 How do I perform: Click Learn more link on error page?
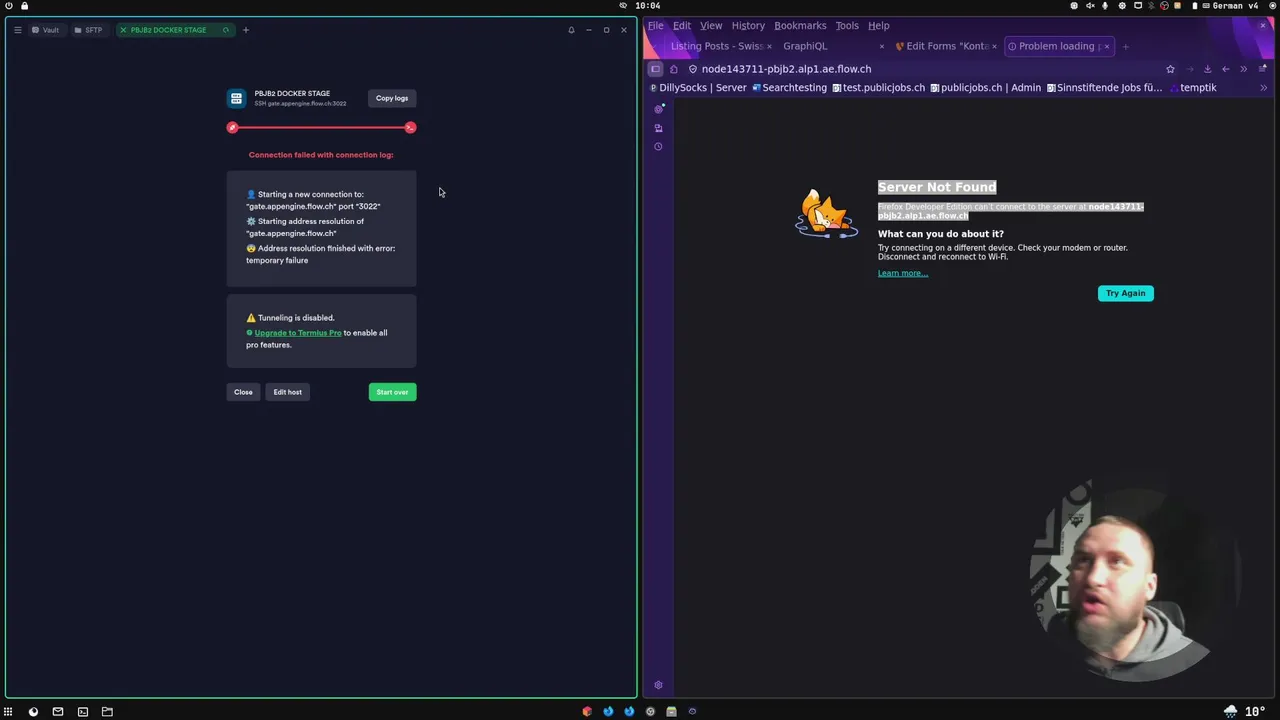pyautogui.click(x=903, y=273)
